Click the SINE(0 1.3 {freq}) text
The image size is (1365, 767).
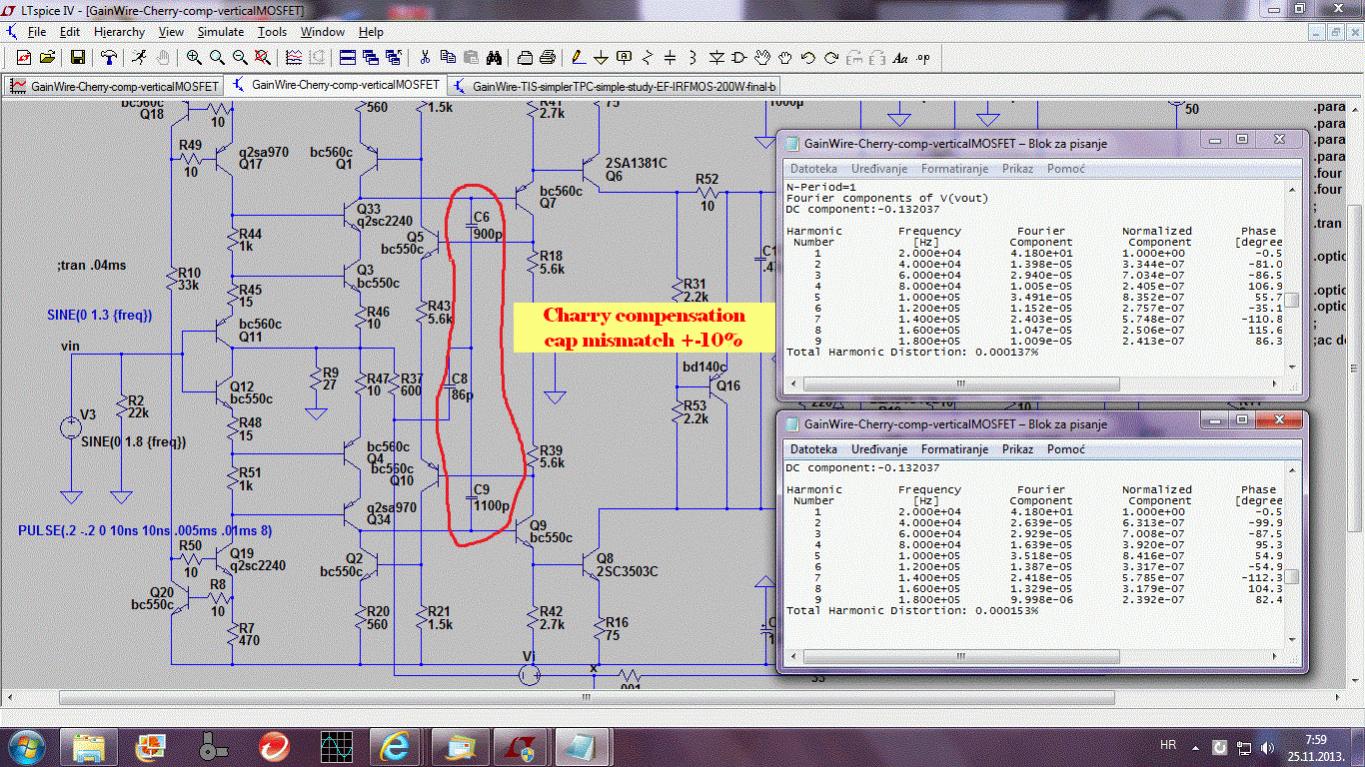click(x=99, y=315)
